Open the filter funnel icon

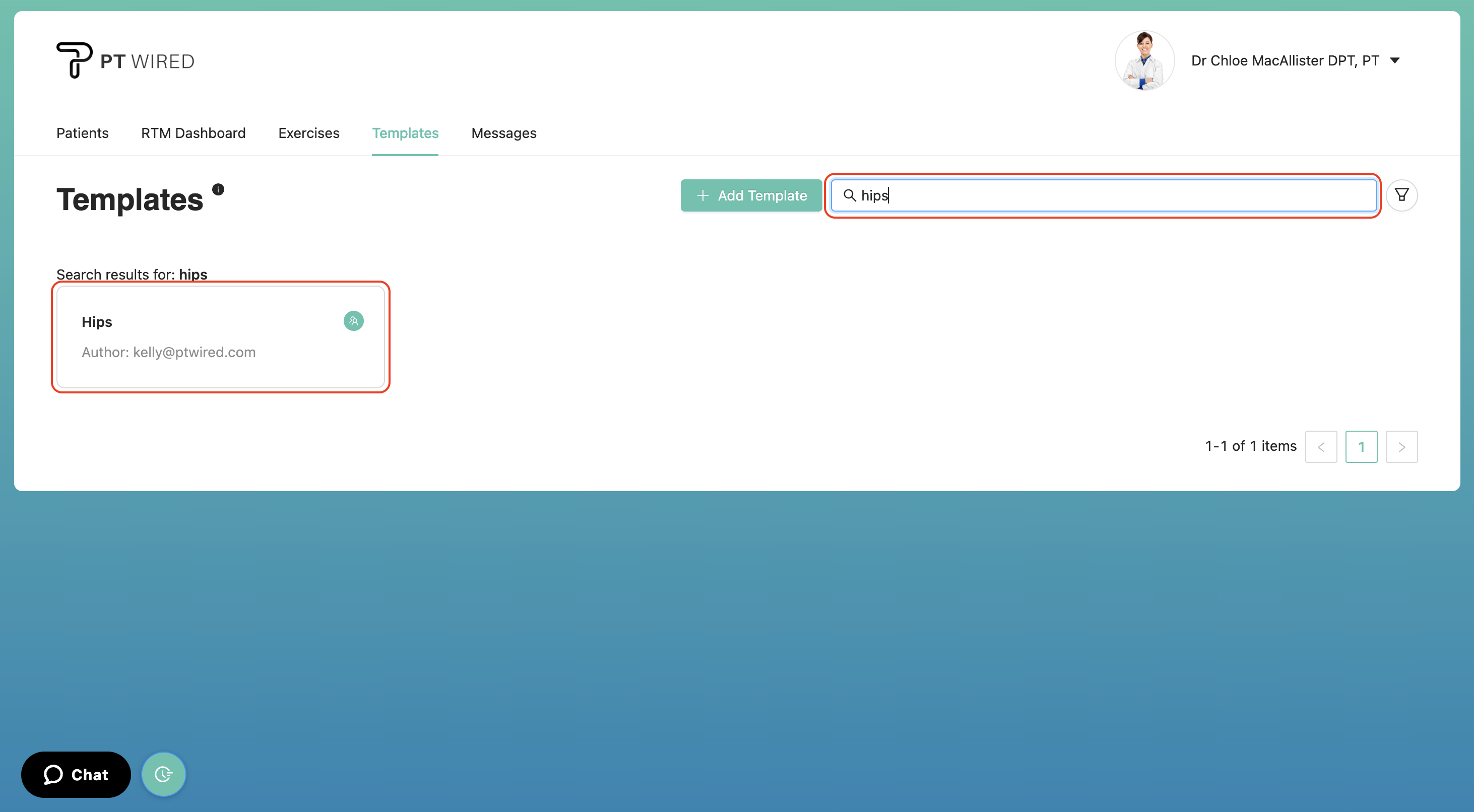[x=1401, y=195]
